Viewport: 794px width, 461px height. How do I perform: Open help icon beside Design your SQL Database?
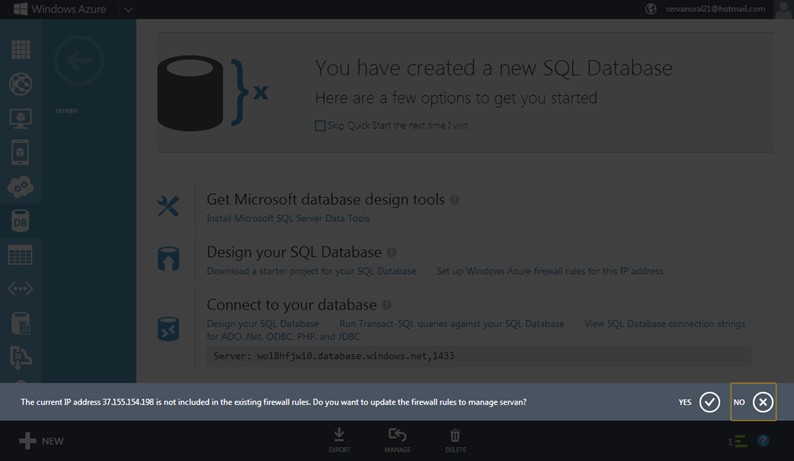391,252
